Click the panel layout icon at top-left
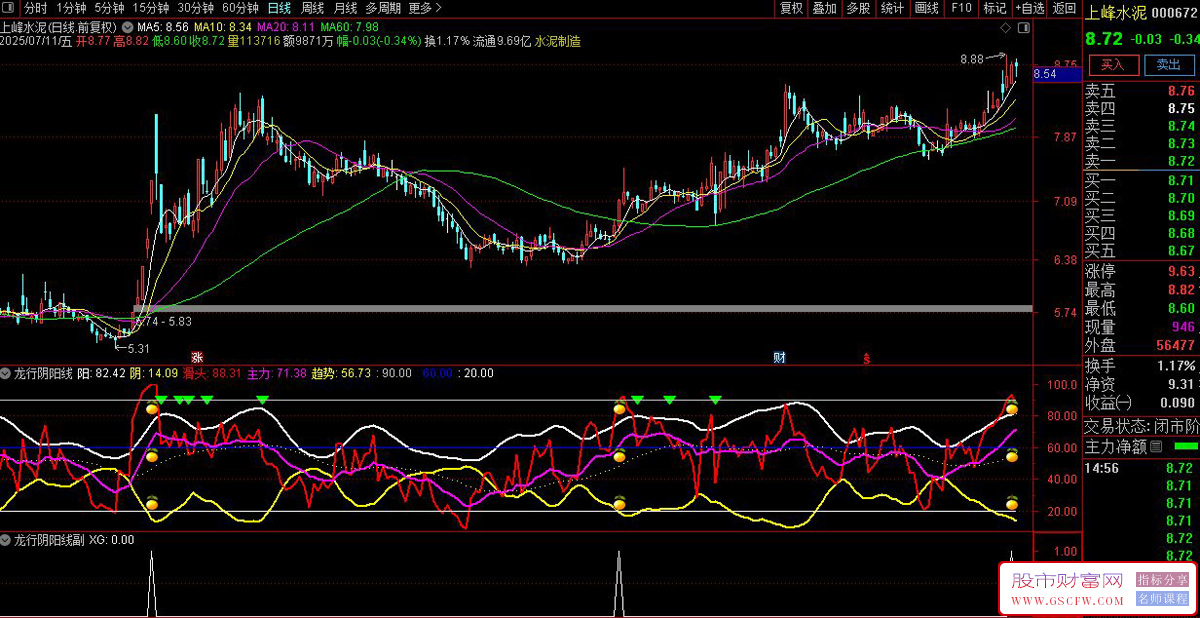The height and width of the screenshot is (618, 1200). point(10,8)
